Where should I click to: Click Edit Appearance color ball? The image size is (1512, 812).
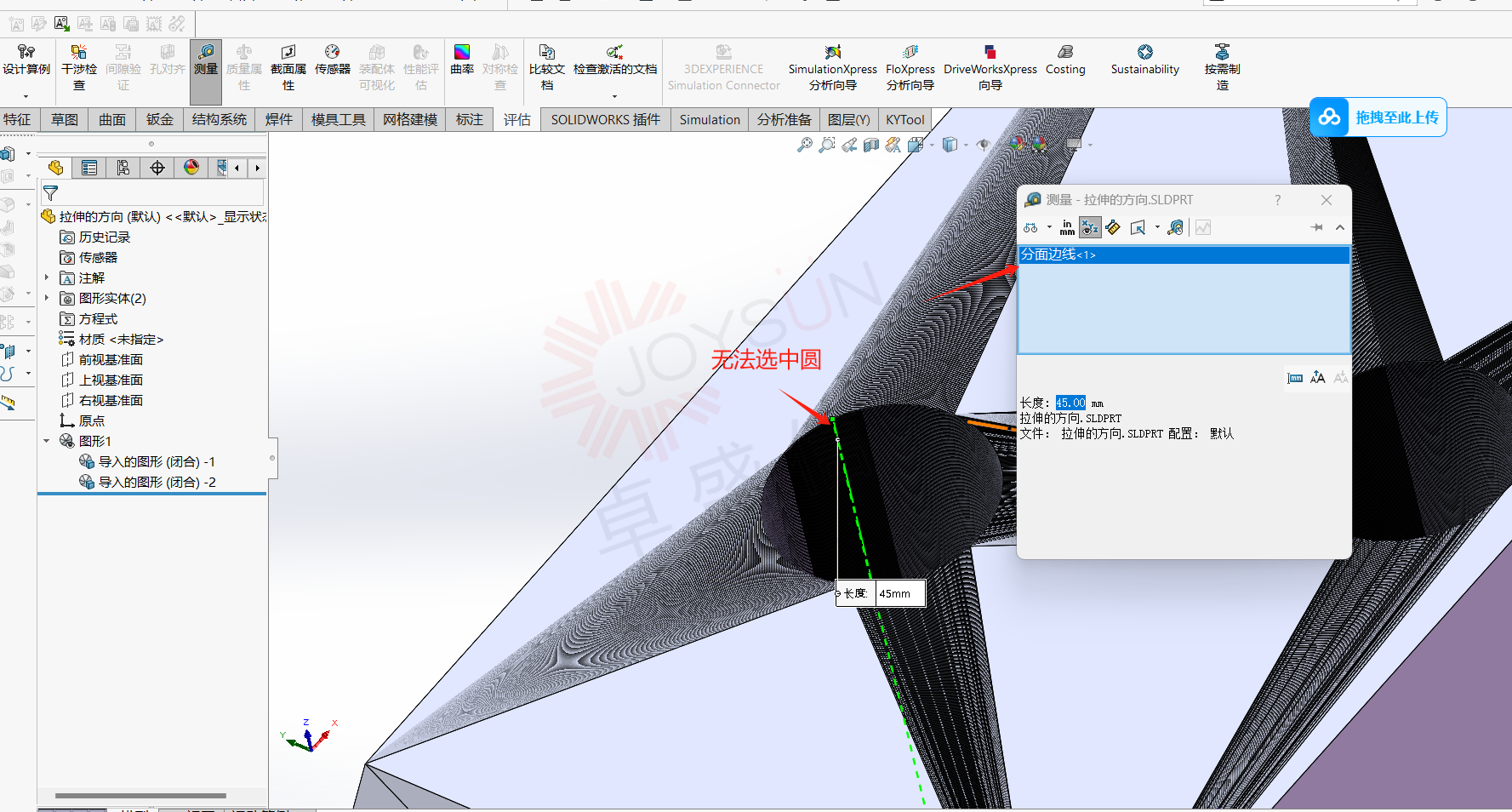[x=1017, y=145]
